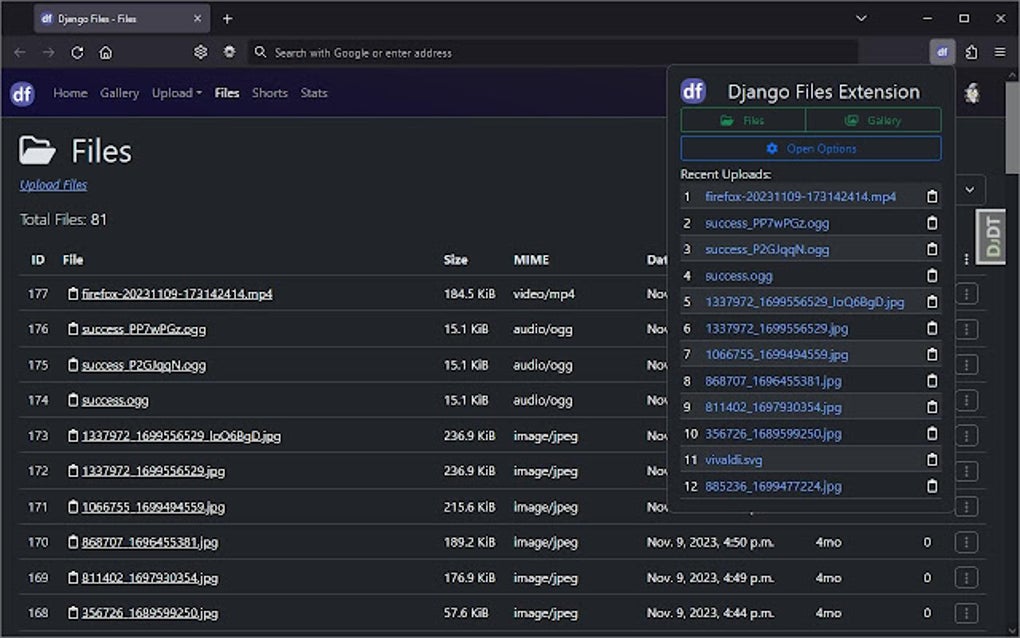The image size is (1020, 638).
Task: Open the list-all-tabs chevron in the tab strip
Action: pyautogui.click(x=861, y=18)
